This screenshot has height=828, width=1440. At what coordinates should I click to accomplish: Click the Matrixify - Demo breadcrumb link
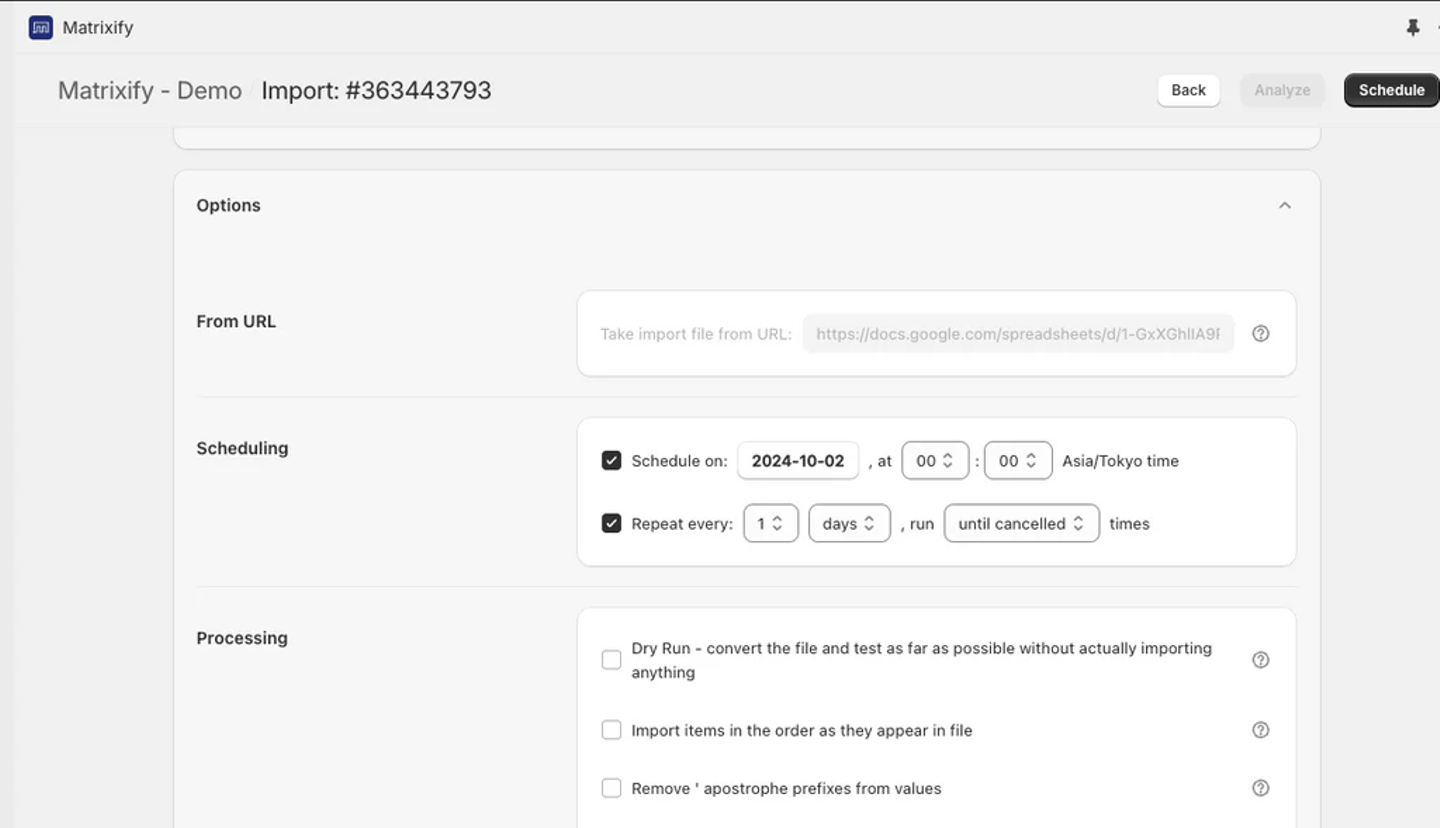[150, 90]
